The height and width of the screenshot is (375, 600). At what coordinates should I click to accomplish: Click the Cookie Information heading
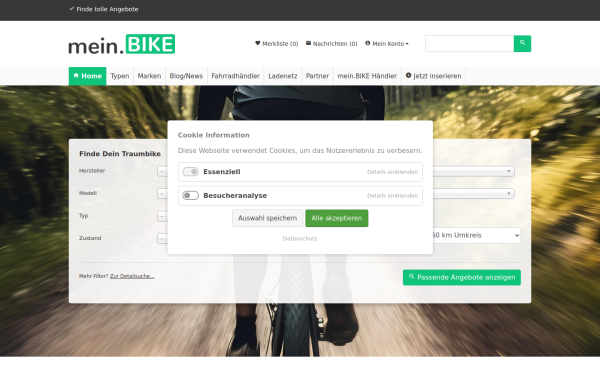[214, 135]
